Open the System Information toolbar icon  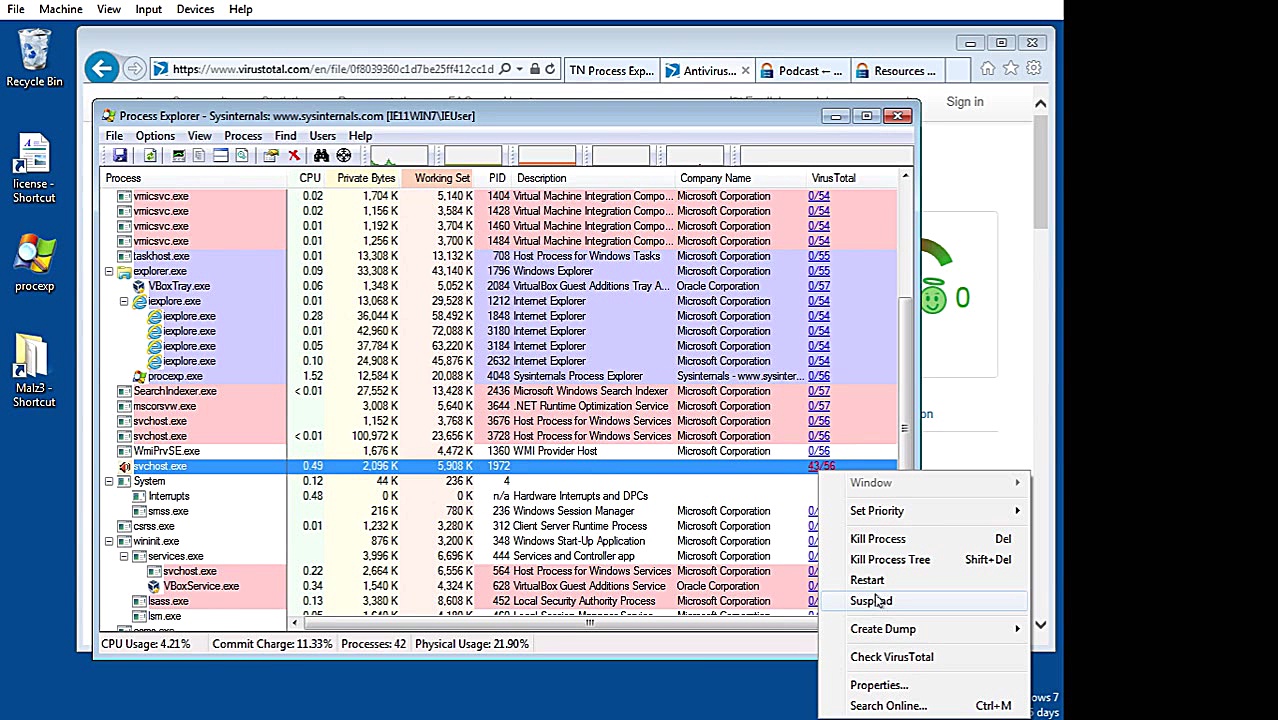click(178, 156)
